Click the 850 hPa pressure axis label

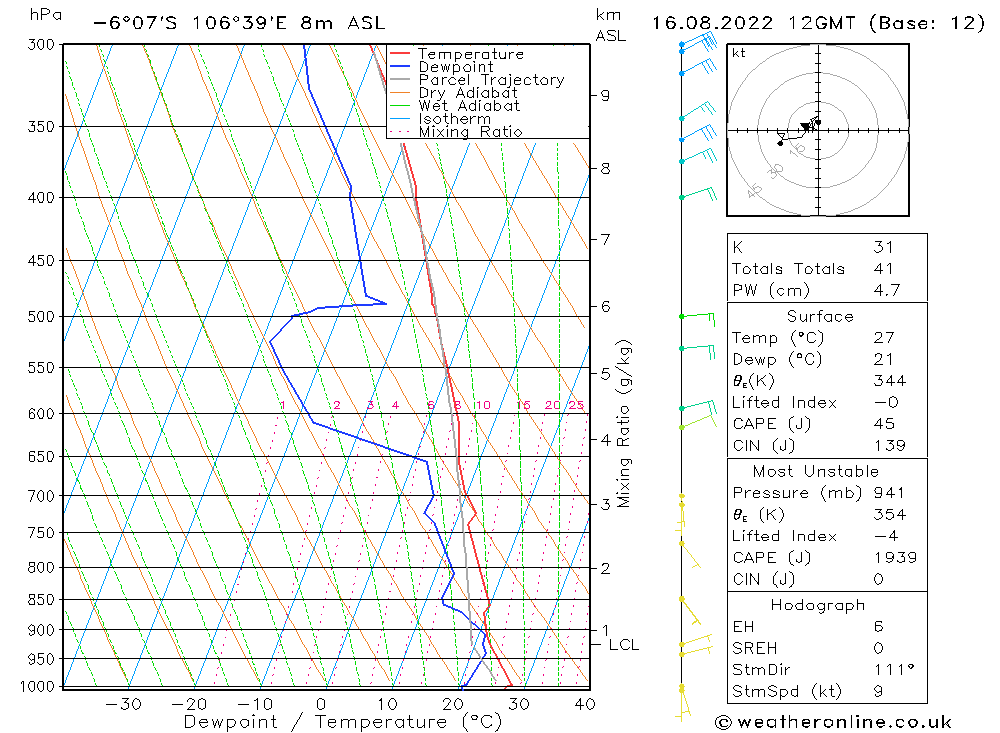(41, 600)
